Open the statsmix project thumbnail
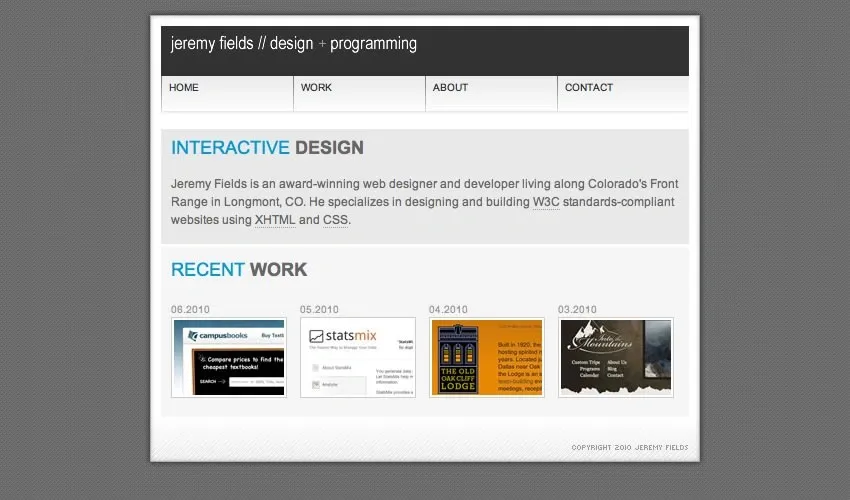Screen dimensions: 850x500 point(358,357)
